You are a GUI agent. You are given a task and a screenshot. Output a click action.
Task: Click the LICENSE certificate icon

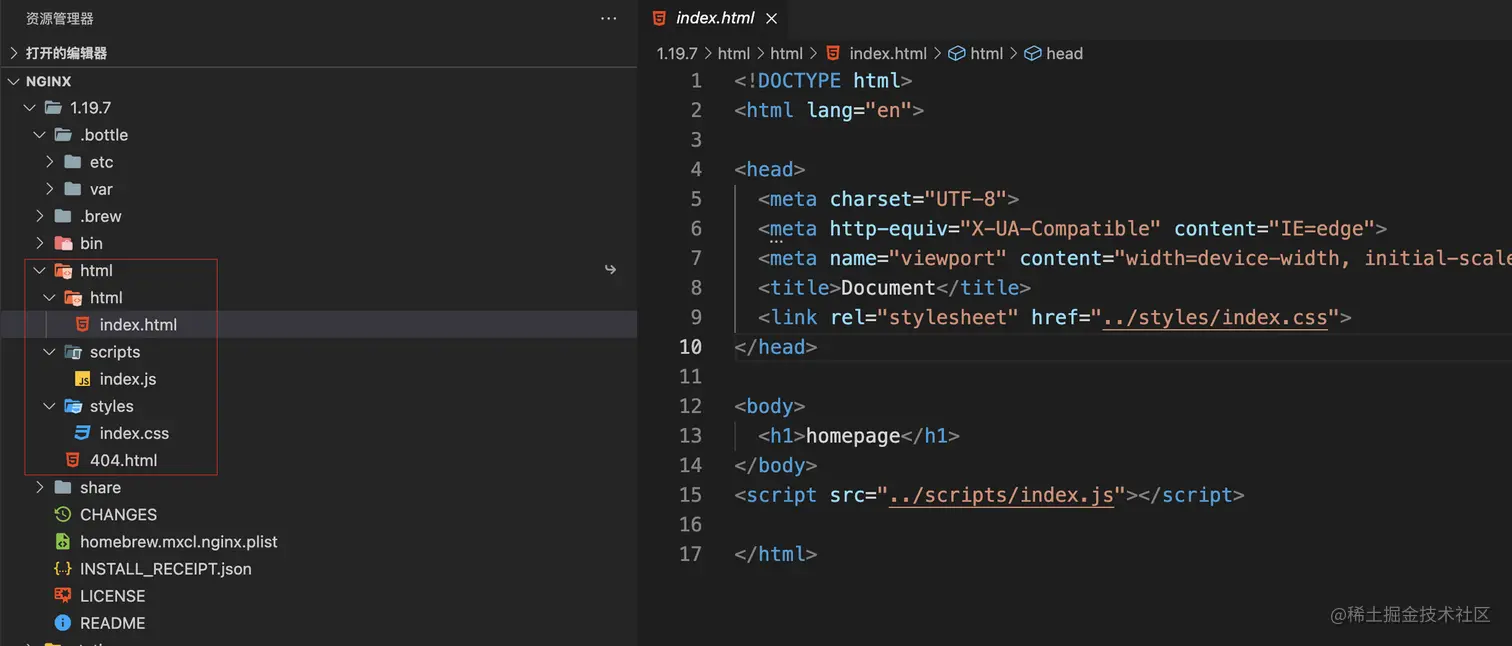point(63,595)
